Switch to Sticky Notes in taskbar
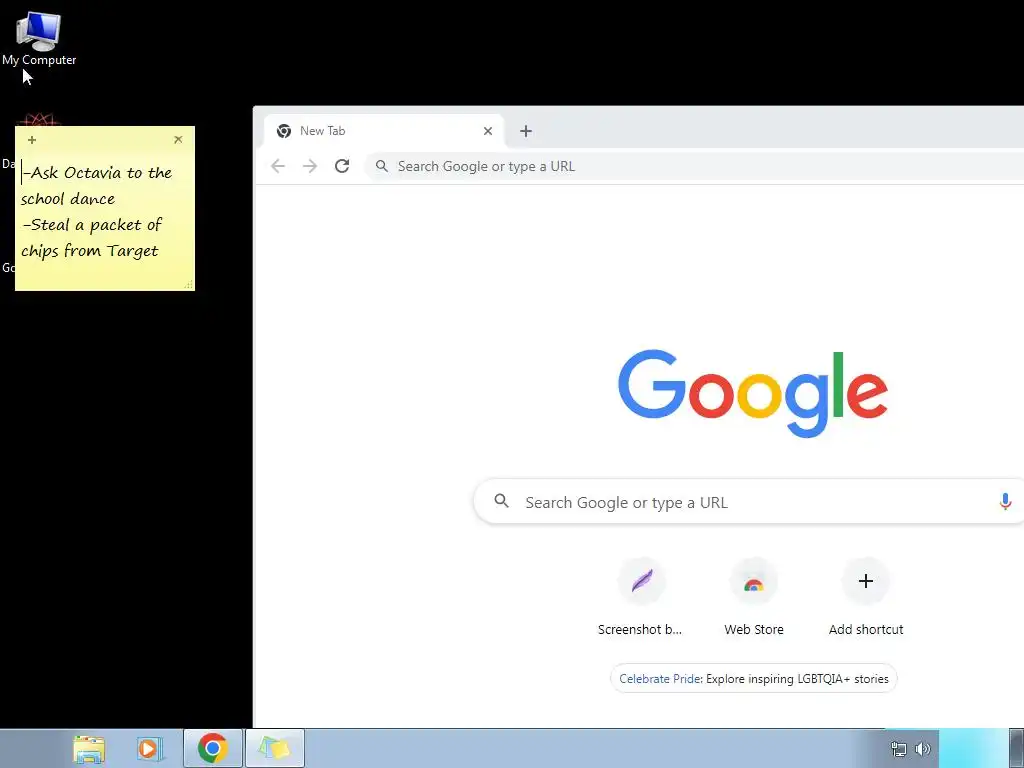Screen dimensions: 1024x768 click(x=275, y=748)
